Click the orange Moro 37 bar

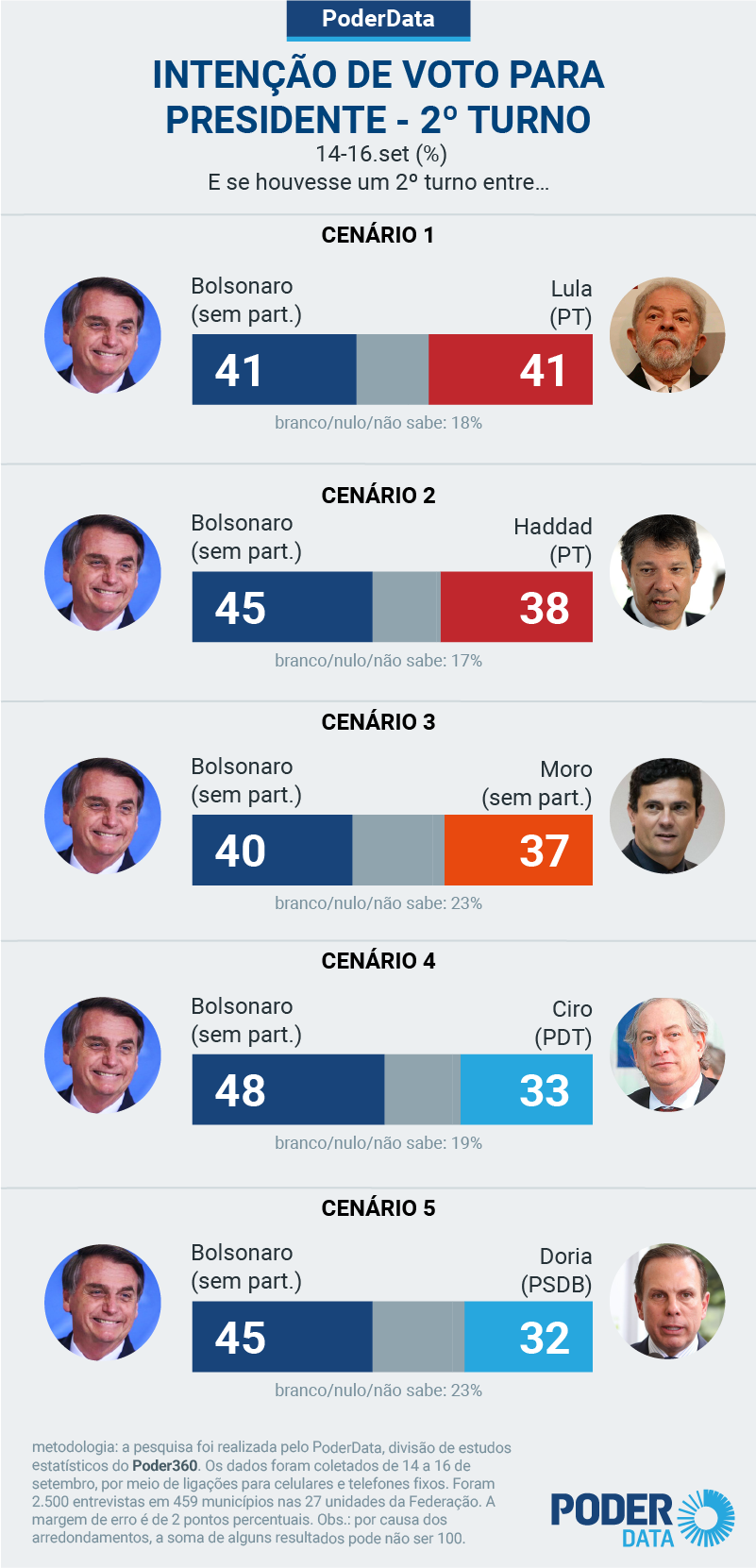click(518, 850)
